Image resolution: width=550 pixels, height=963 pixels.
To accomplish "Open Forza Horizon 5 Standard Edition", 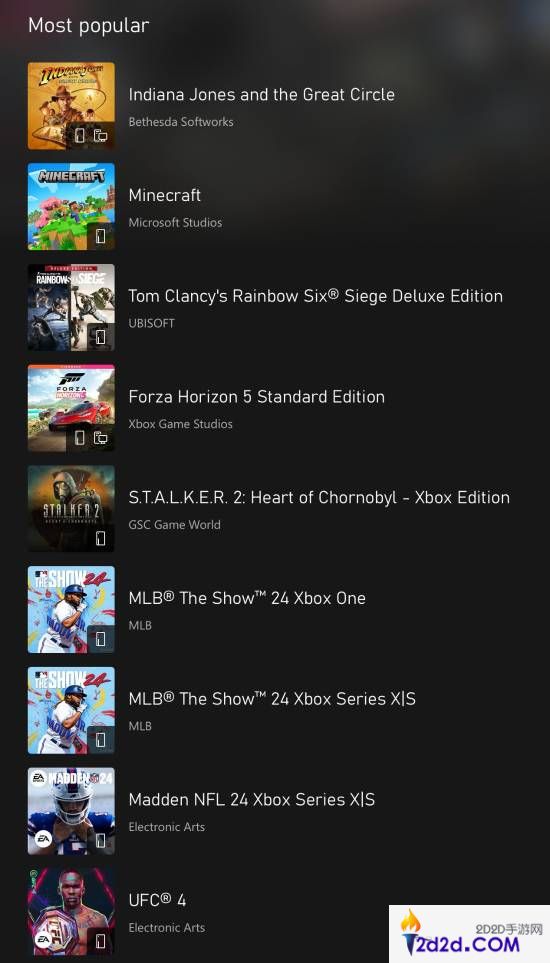I will tap(257, 397).
